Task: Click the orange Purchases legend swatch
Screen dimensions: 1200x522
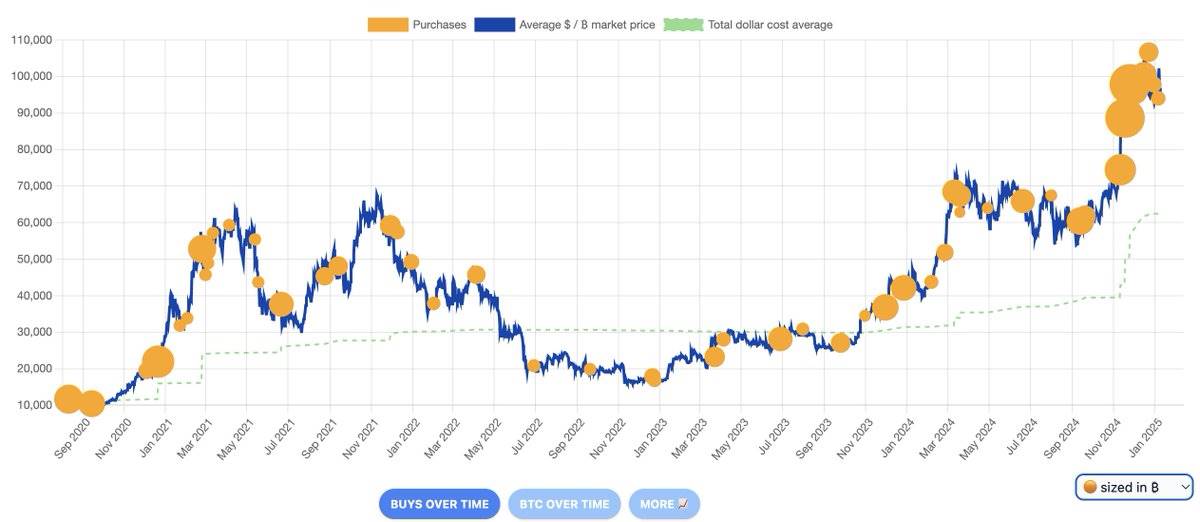Action: 388,25
